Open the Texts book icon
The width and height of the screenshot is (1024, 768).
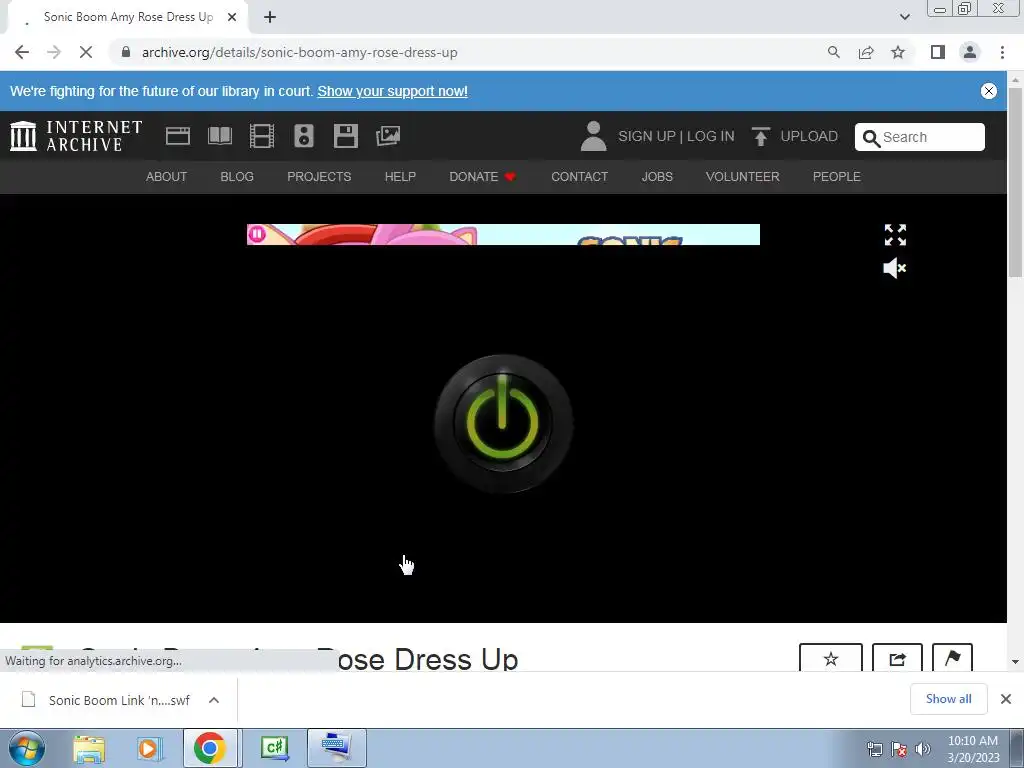(219, 136)
